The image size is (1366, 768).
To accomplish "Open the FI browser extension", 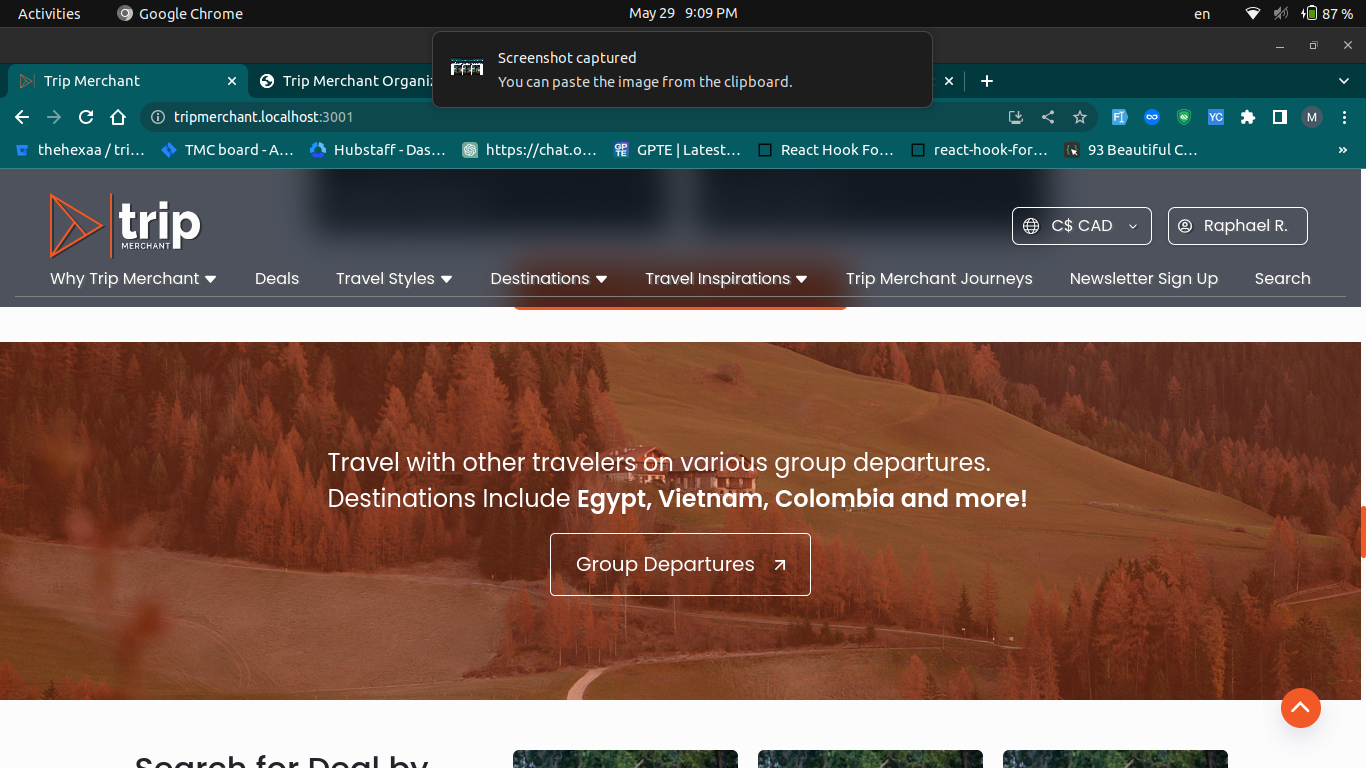I will [x=1120, y=117].
